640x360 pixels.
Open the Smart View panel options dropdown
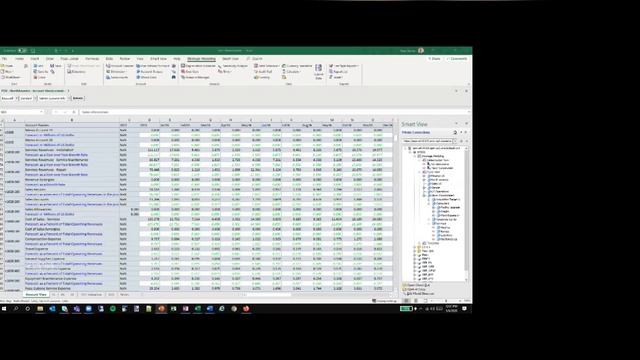pos(456,124)
